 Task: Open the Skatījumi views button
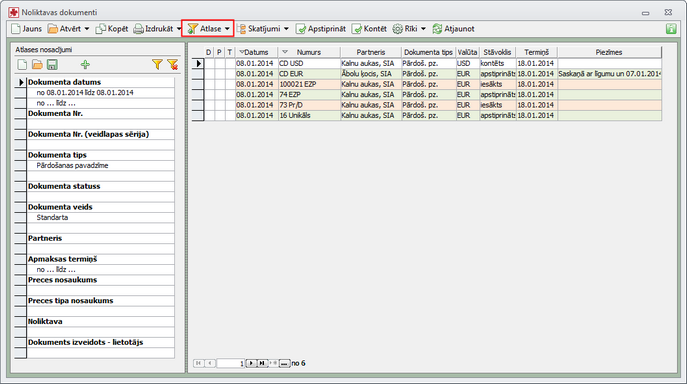(x=259, y=29)
